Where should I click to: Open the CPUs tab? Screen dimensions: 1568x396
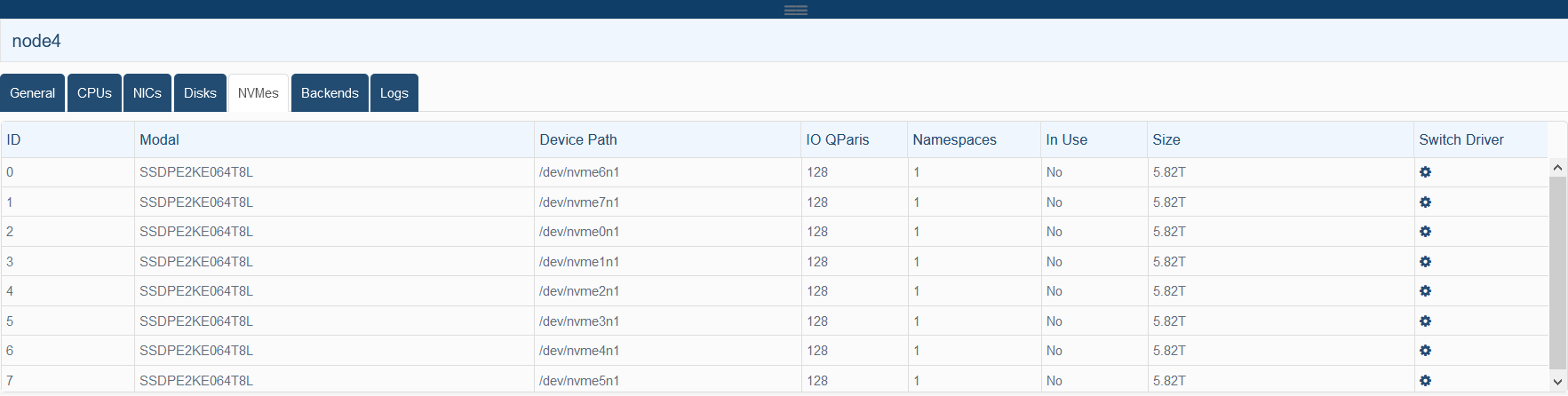point(94,93)
